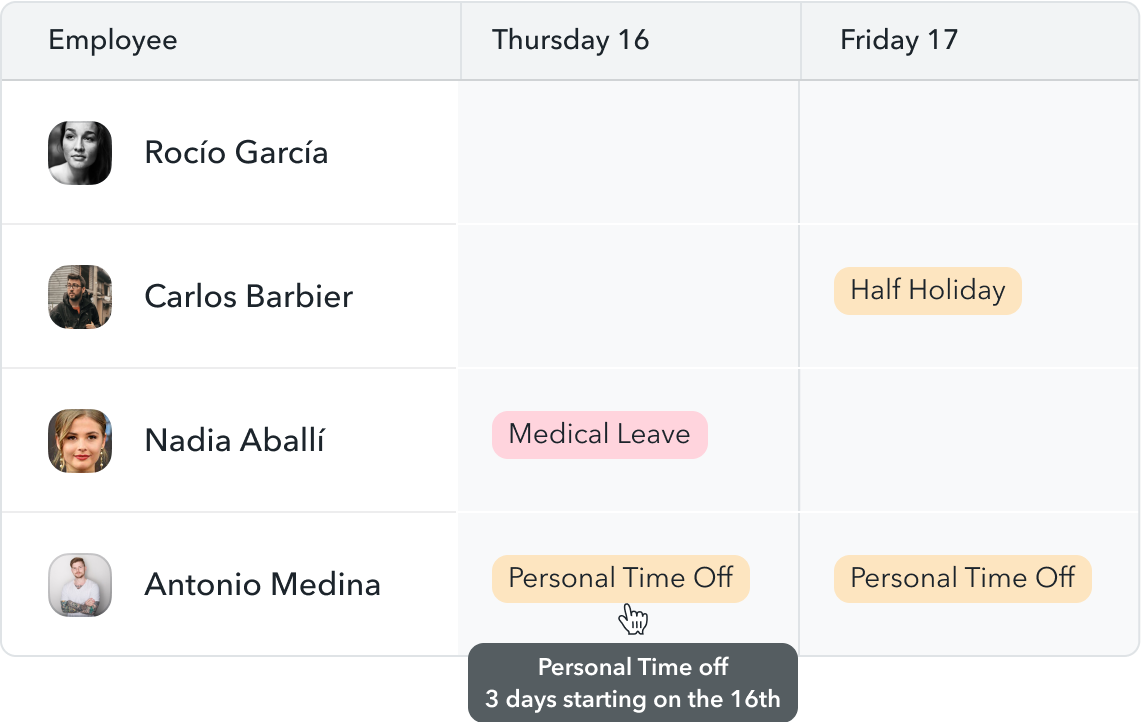Select Nadia Aballí's name
Image resolution: width=1141 pixels, height=722 pixels.
234,441
